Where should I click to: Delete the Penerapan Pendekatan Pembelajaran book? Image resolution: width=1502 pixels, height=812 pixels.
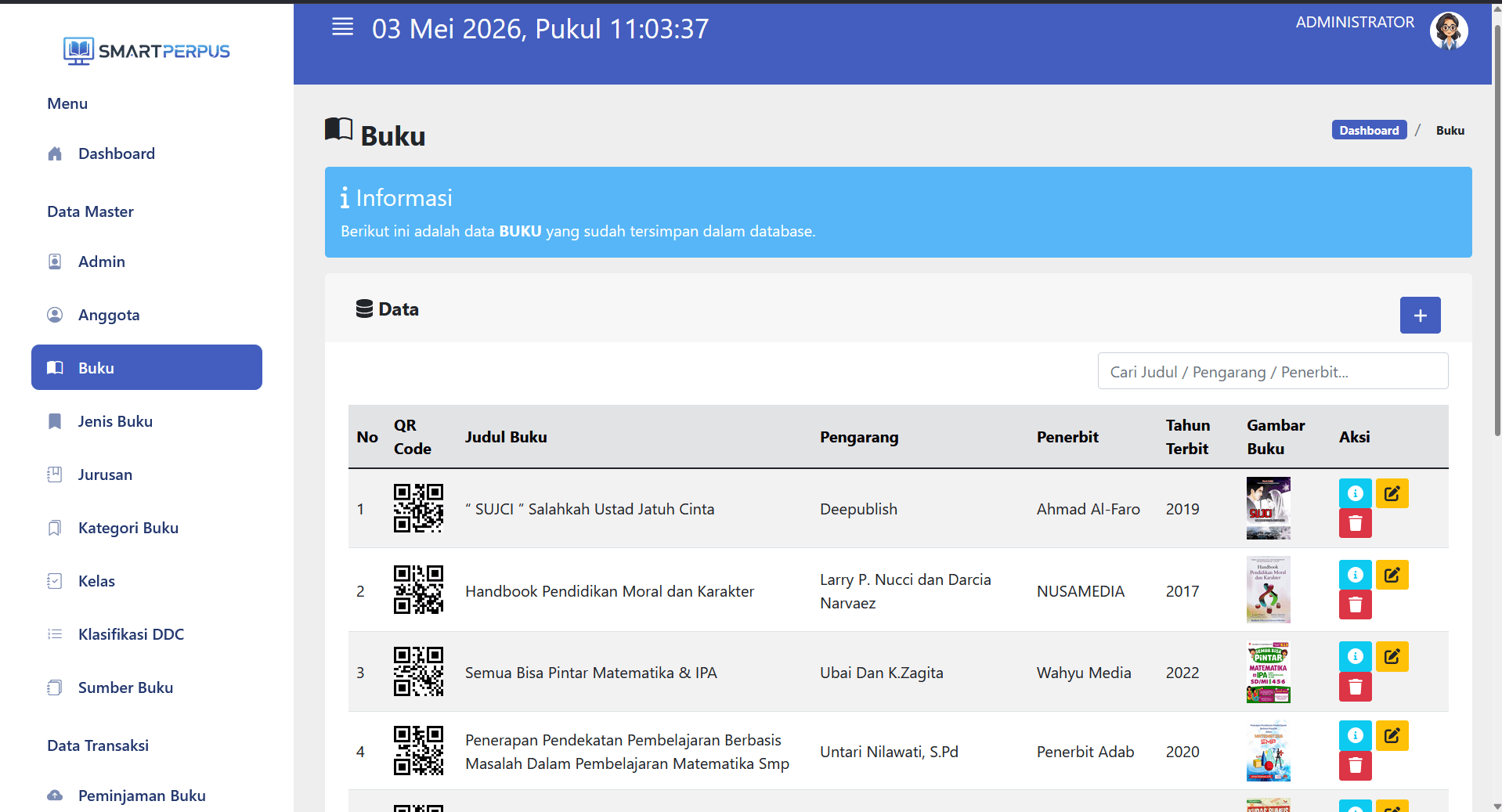click(1355, 766)
